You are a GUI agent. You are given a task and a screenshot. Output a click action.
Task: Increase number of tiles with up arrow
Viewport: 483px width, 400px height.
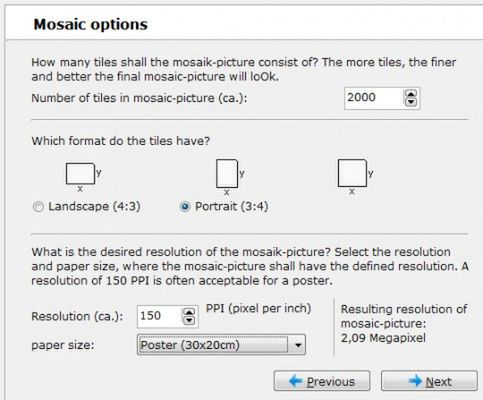coord(411,94)
